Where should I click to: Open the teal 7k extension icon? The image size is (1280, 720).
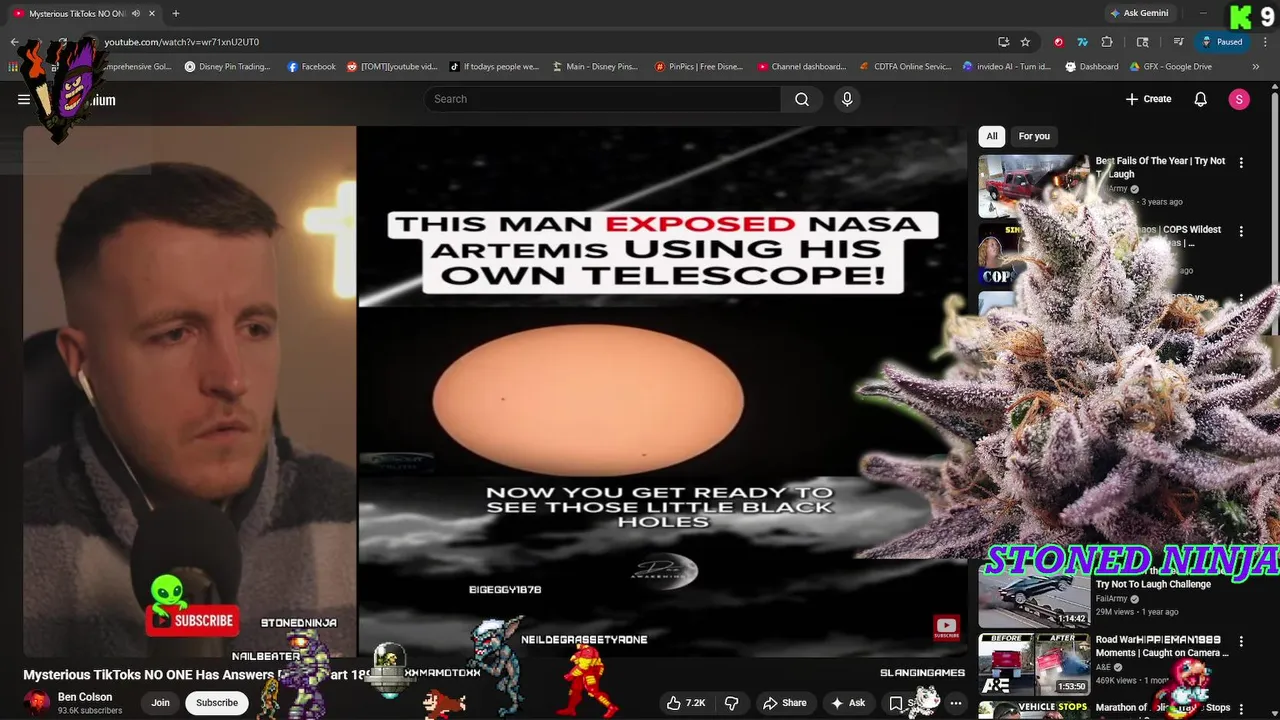coord(1082,42)
